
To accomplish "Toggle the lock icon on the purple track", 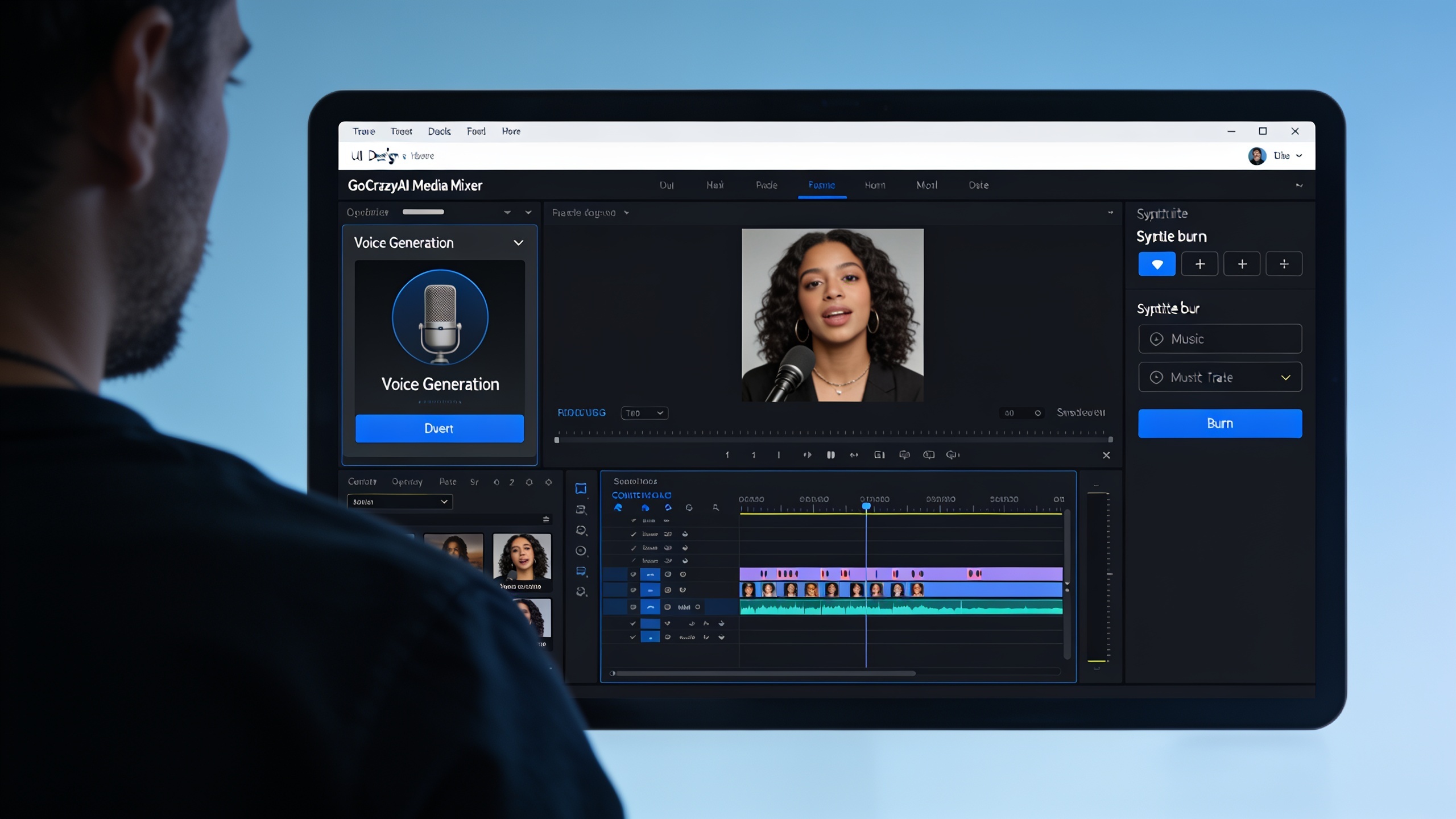I will pos(668,574).
